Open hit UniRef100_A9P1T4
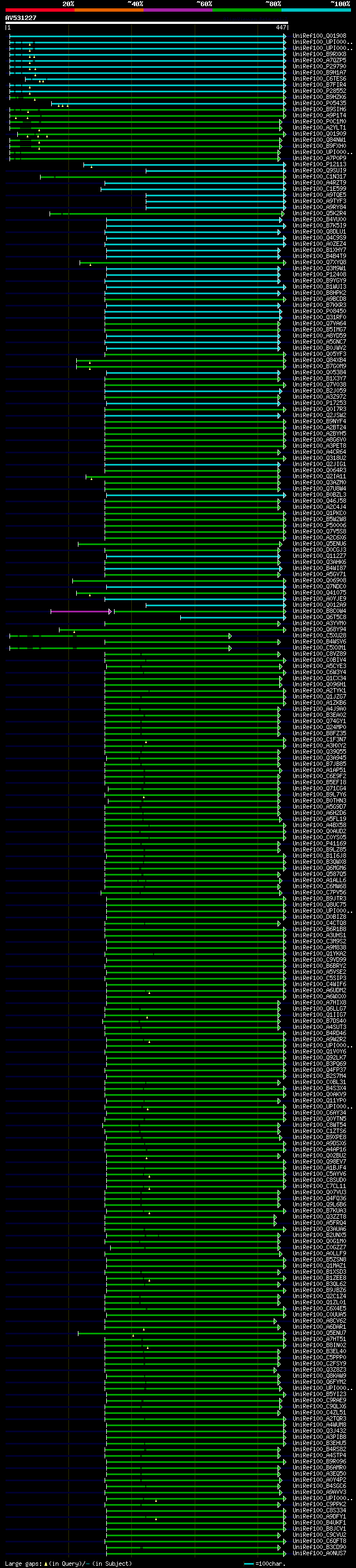The width and height of the screenshot is (356, 1568). pos(319,115)
